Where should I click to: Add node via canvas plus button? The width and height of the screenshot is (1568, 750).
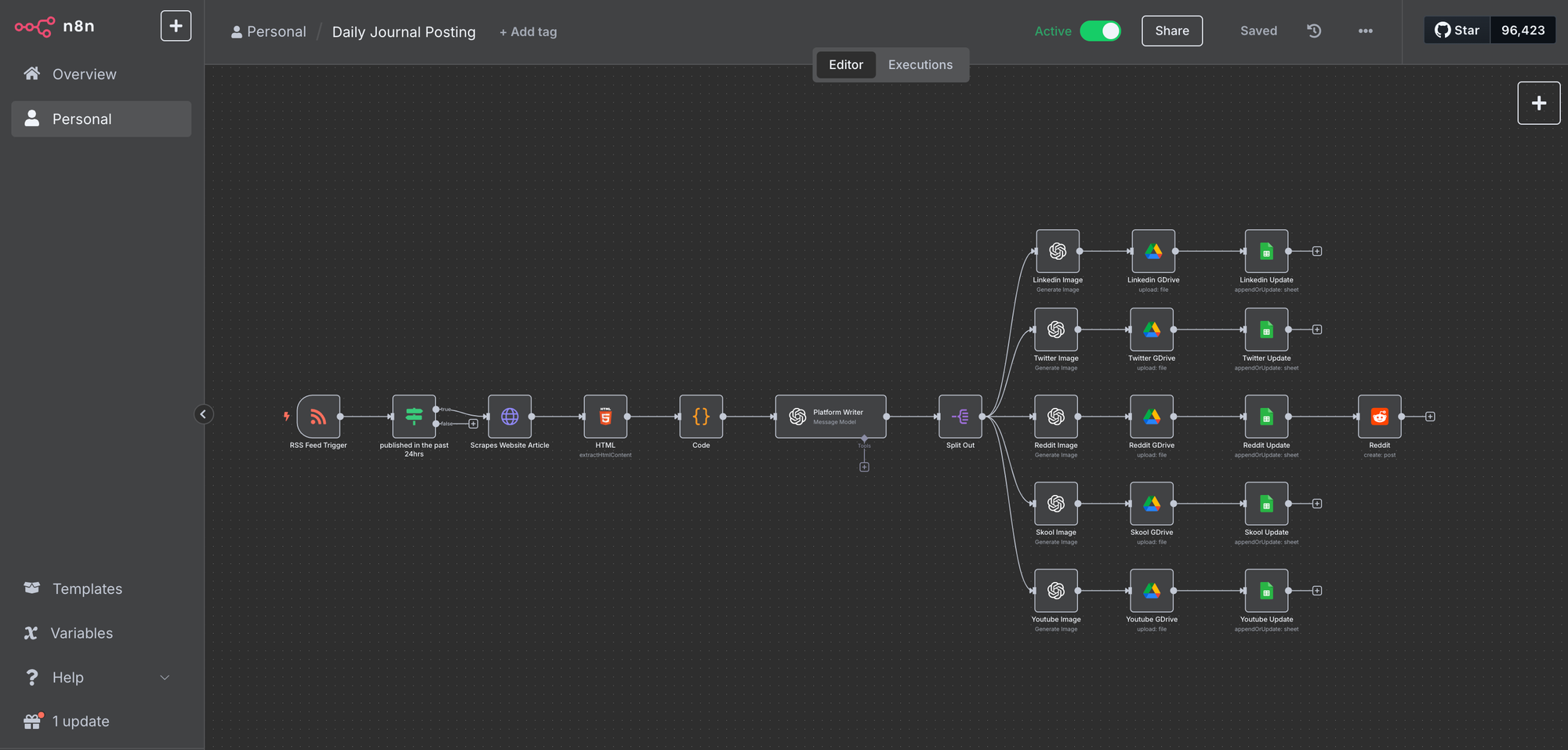1538,103
